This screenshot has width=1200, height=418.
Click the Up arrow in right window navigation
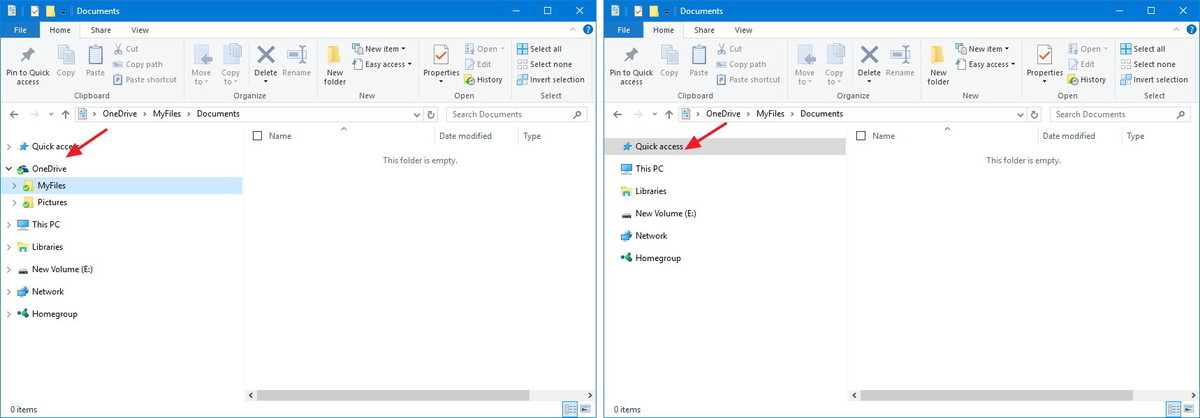pyautogui.click(x=669, y=114)
